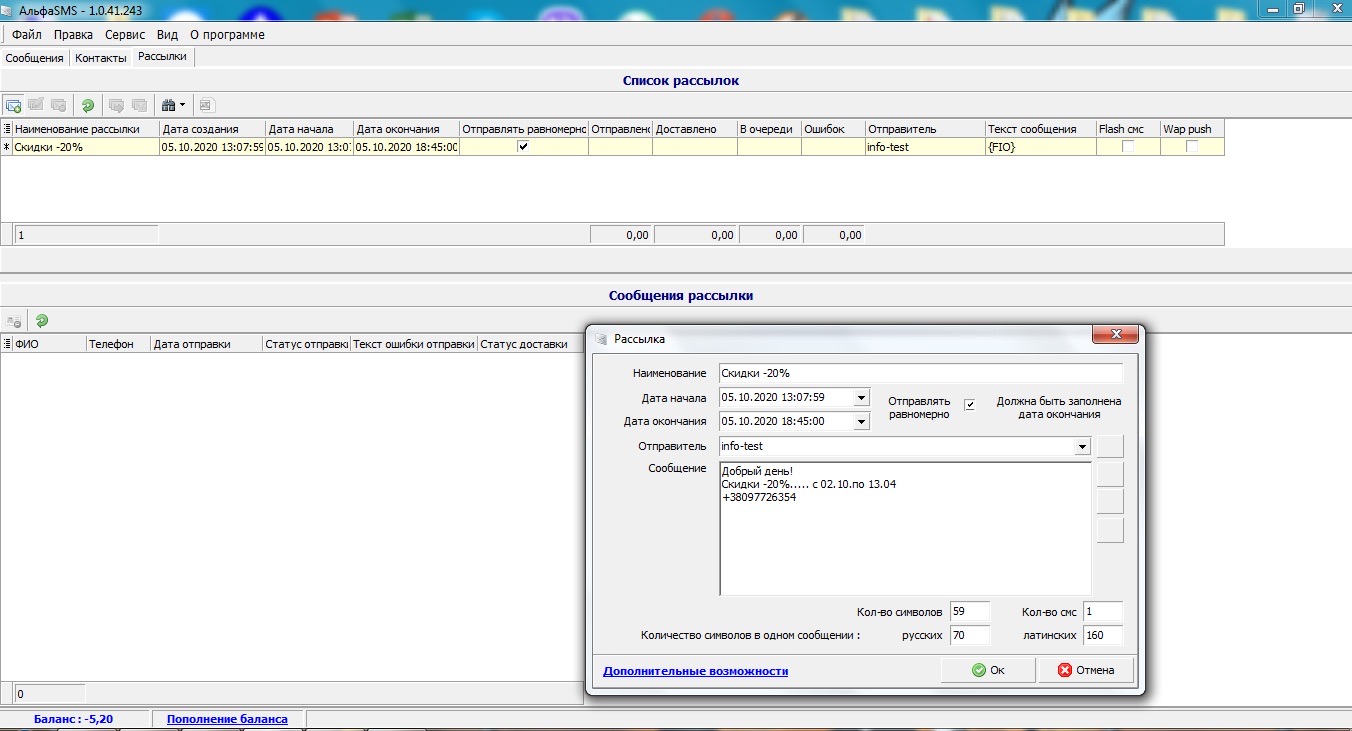Confirm the mailing with the Ок button
Viewport: 1352px width, 731px height.
tap(987, 670)
